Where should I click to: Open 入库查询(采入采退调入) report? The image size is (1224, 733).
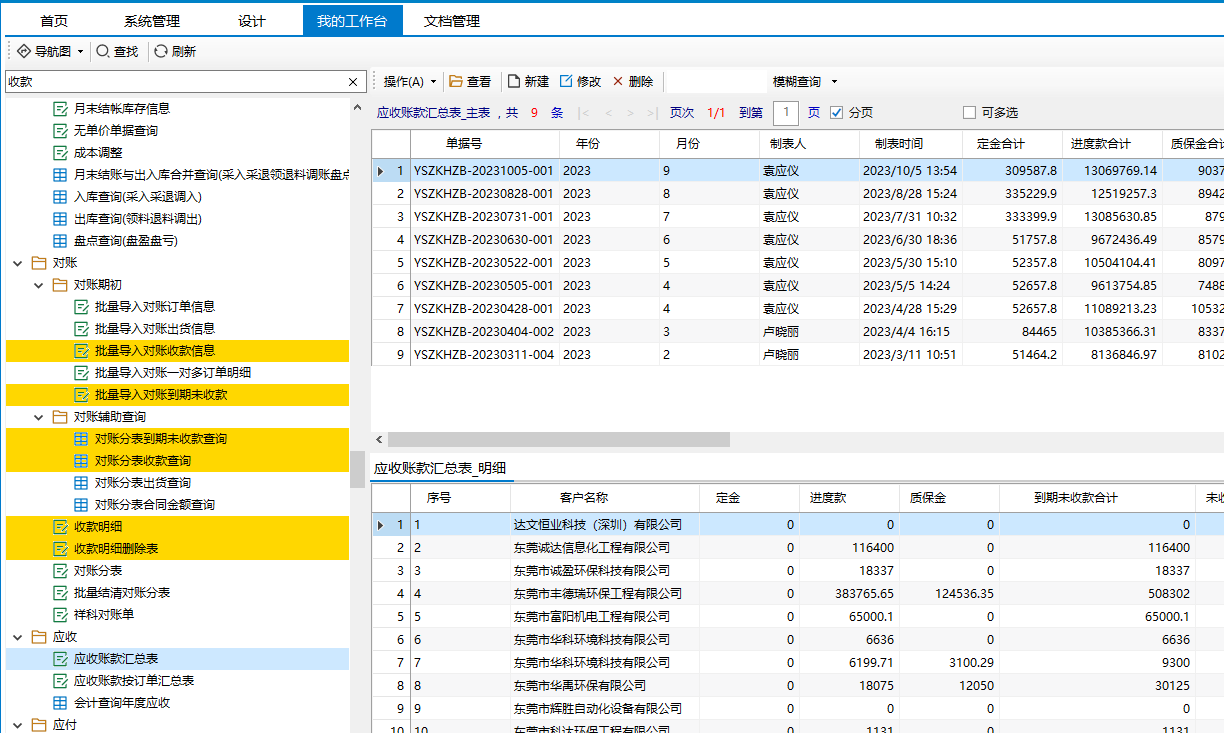tap(138, 197)
